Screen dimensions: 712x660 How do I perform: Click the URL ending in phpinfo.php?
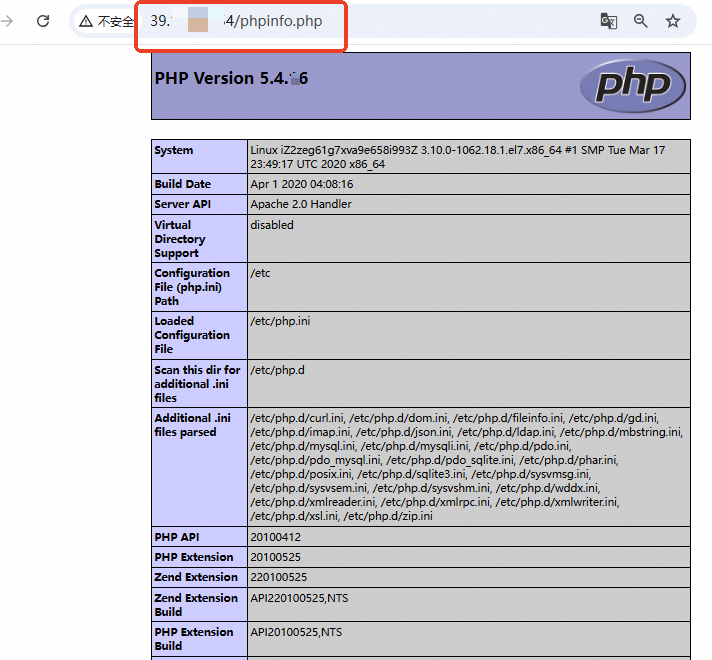tap(236, 21)
